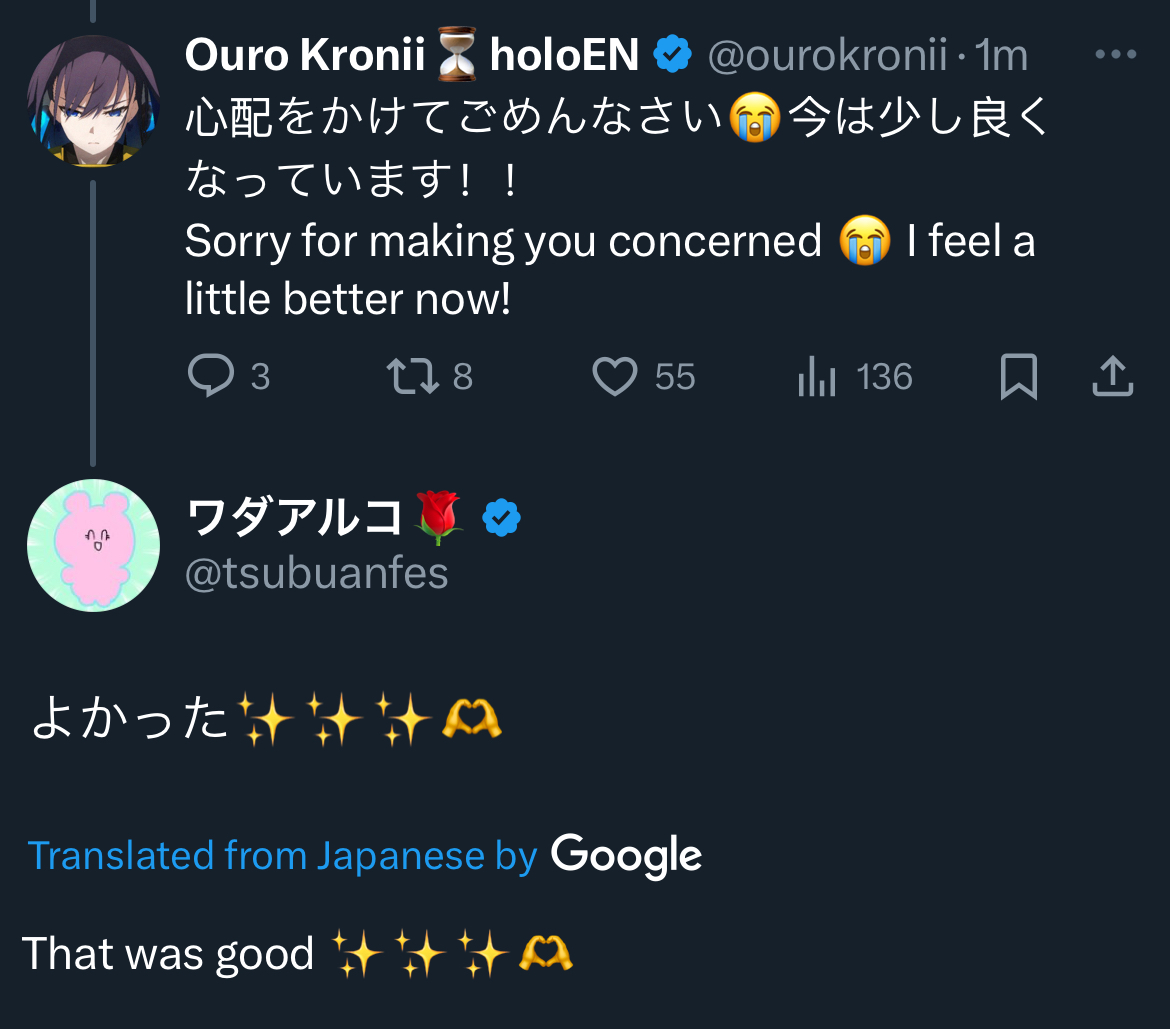Open the @ourokronii handle link
1170x1029 pixels.
tap(827, 56)
